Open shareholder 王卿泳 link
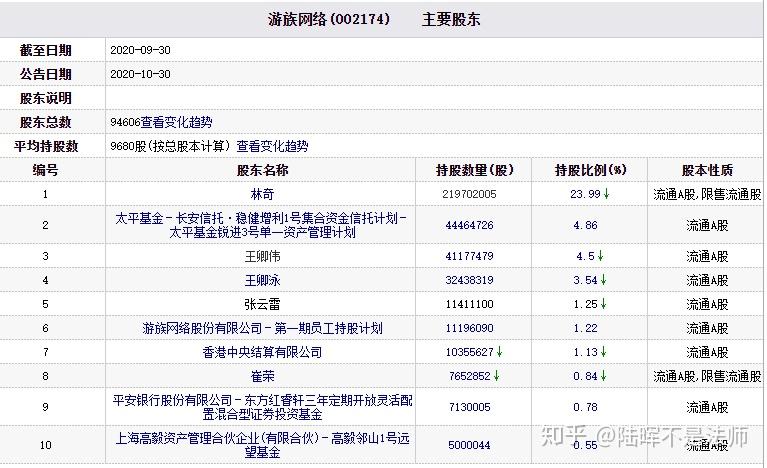 [x=262, y=280]
